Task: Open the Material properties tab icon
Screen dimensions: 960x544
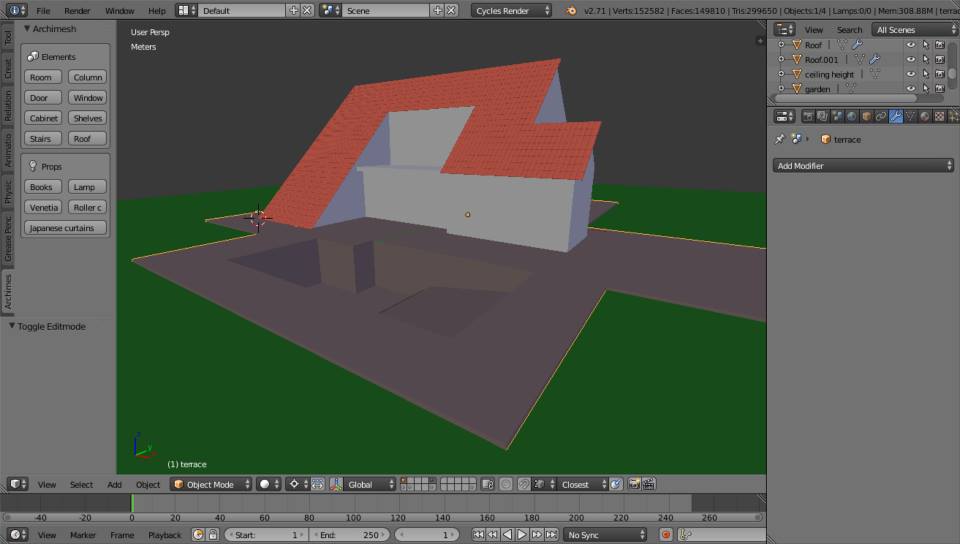Action: click(x=924, y=116)
